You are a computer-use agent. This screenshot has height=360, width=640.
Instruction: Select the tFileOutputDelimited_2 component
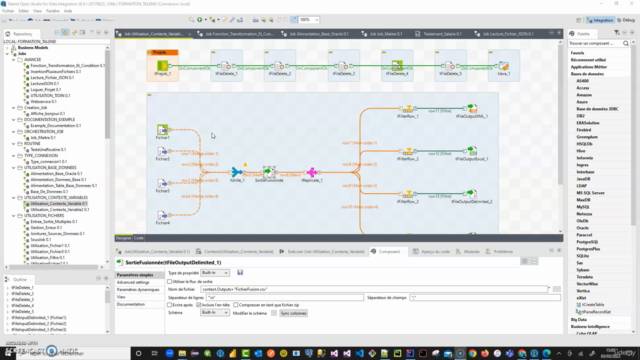472,194
